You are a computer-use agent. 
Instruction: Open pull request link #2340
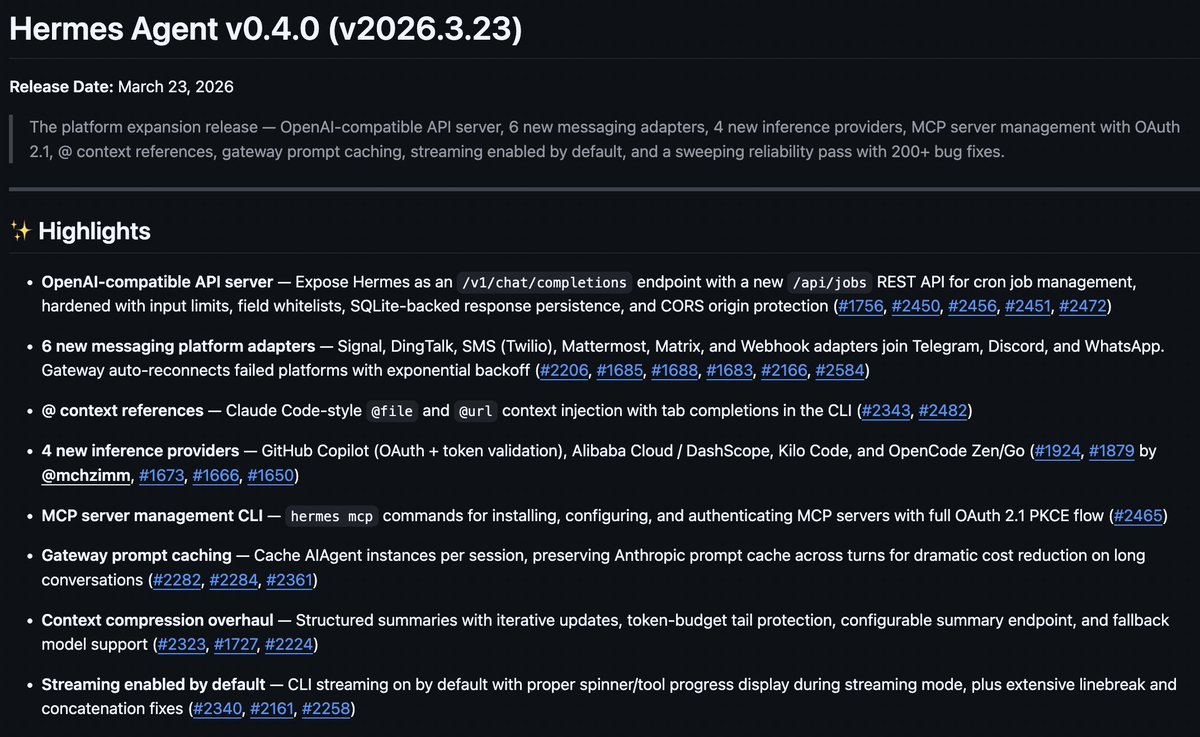pos(217,709)
